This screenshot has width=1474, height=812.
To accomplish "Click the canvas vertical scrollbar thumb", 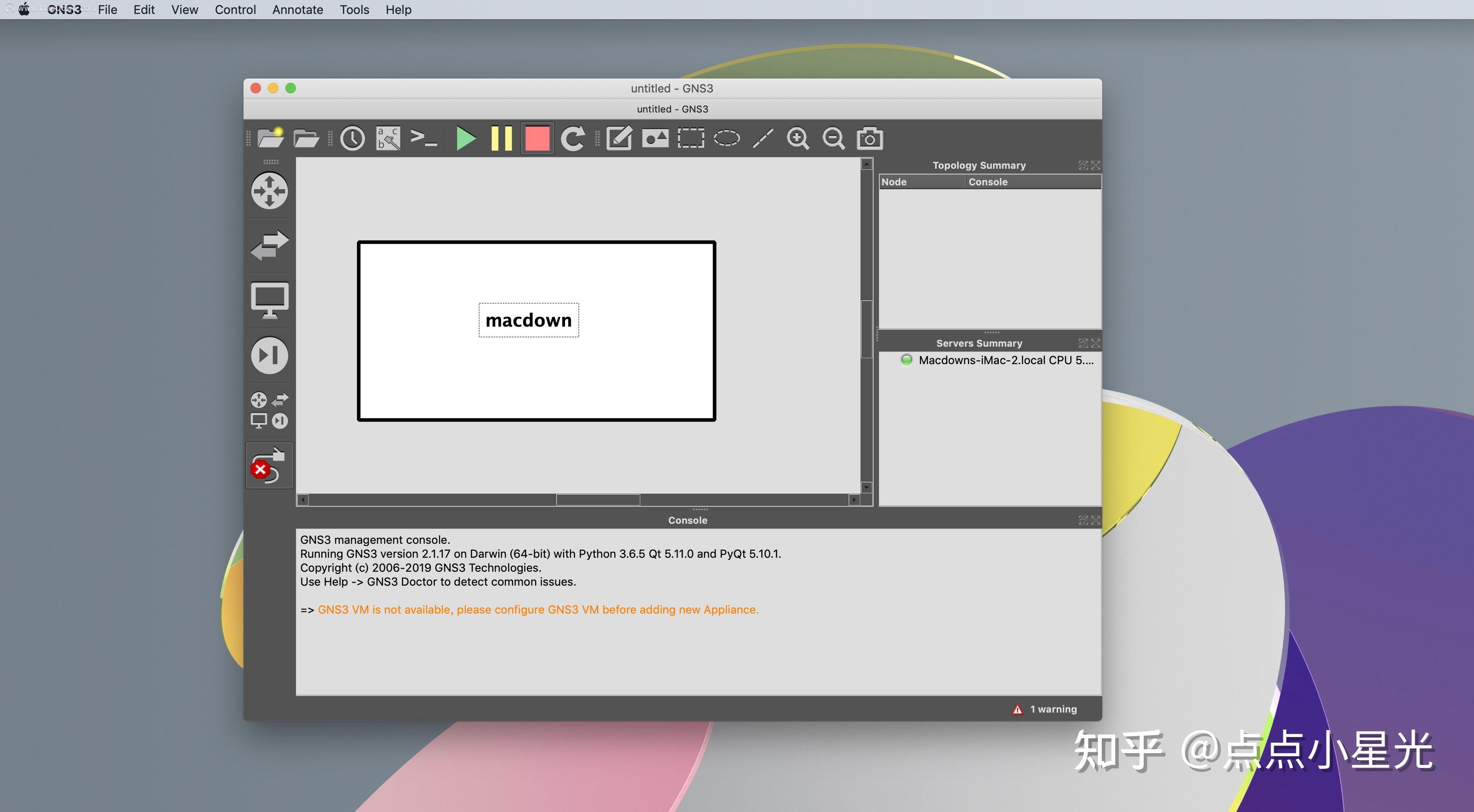I will pyautogui.click(x=866, y=329).
